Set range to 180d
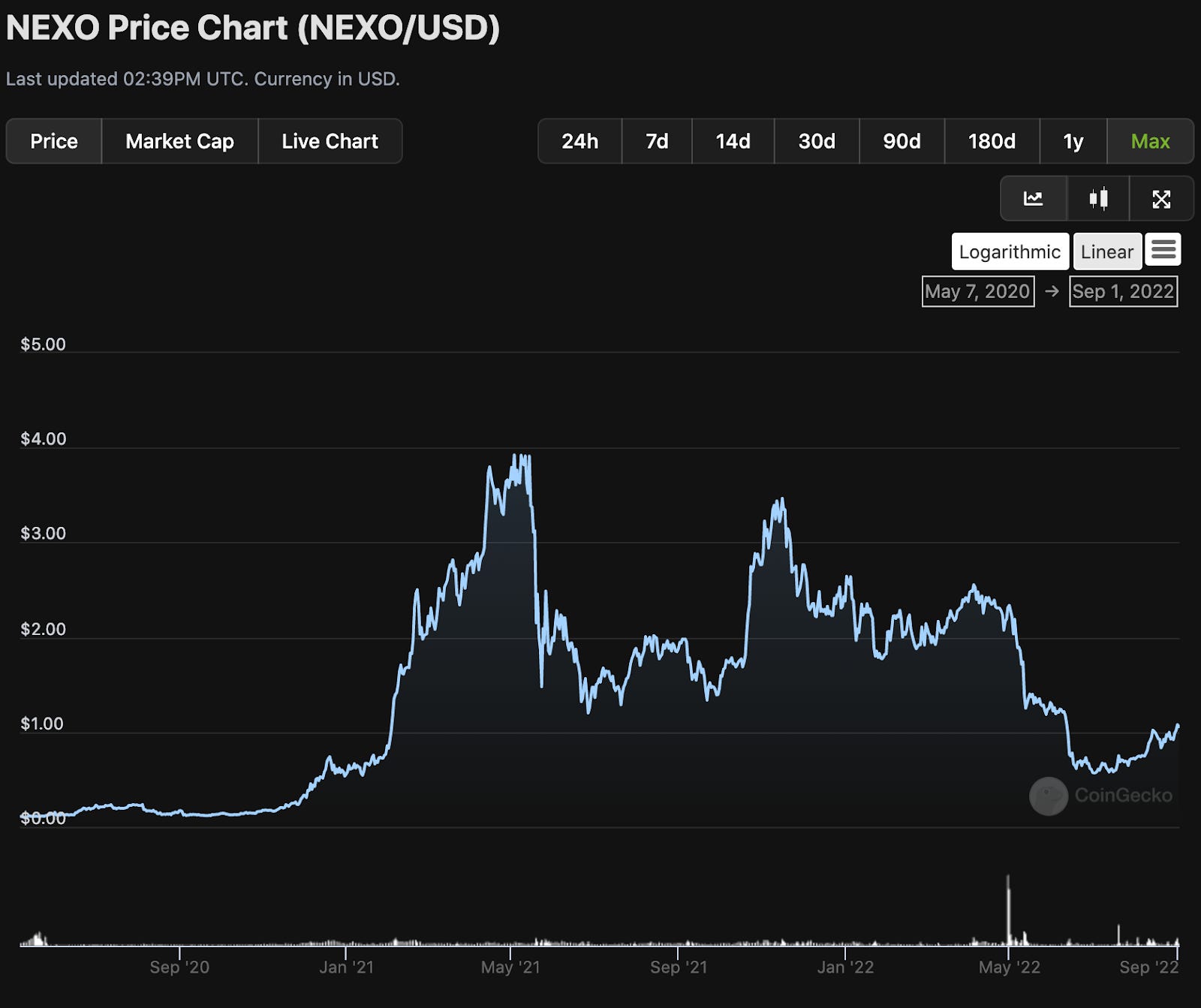Viewport: 1201px width, 1008px height. tap(992, 141)
